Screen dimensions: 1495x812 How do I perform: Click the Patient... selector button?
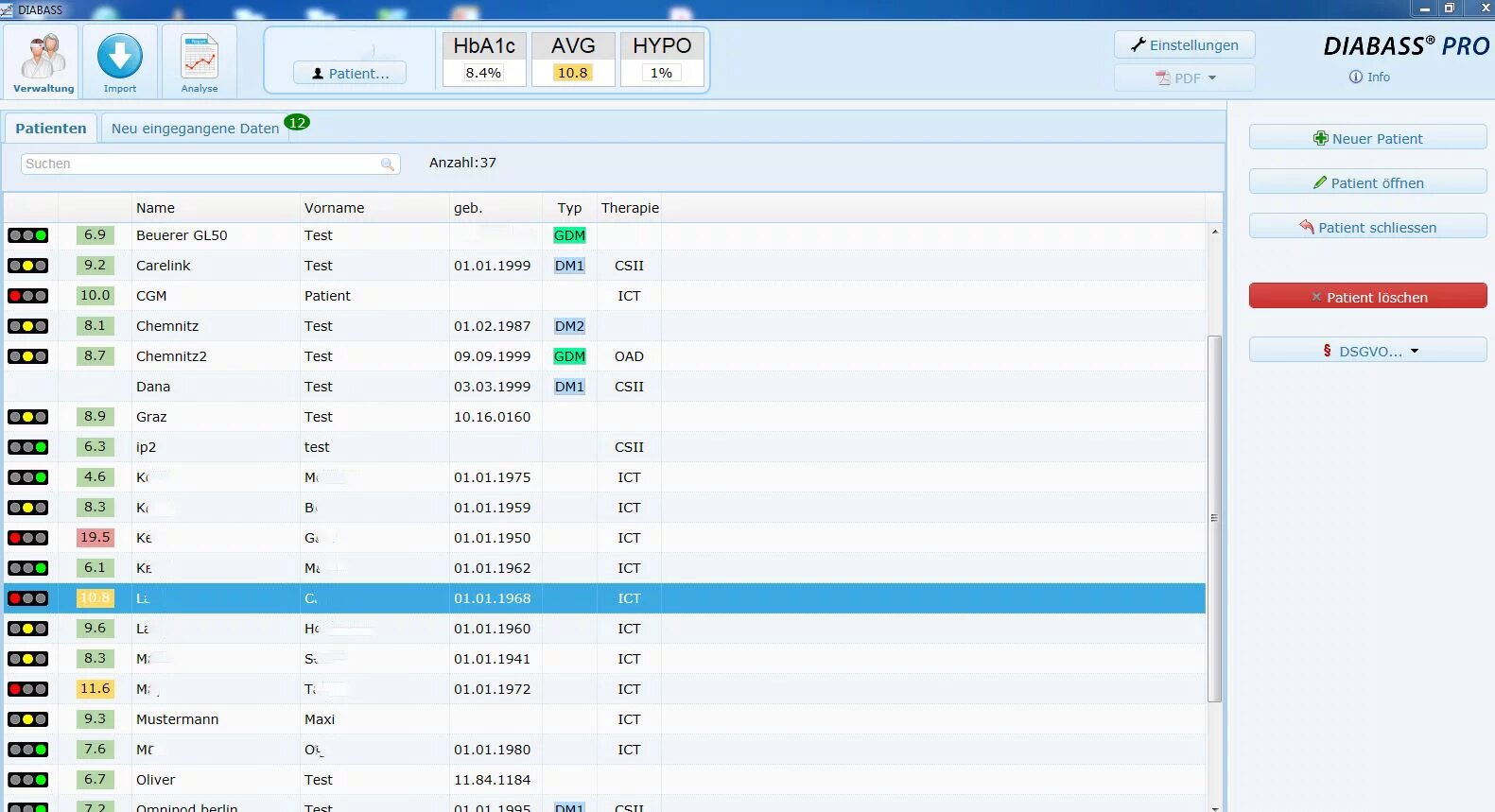tap(350, 73)
